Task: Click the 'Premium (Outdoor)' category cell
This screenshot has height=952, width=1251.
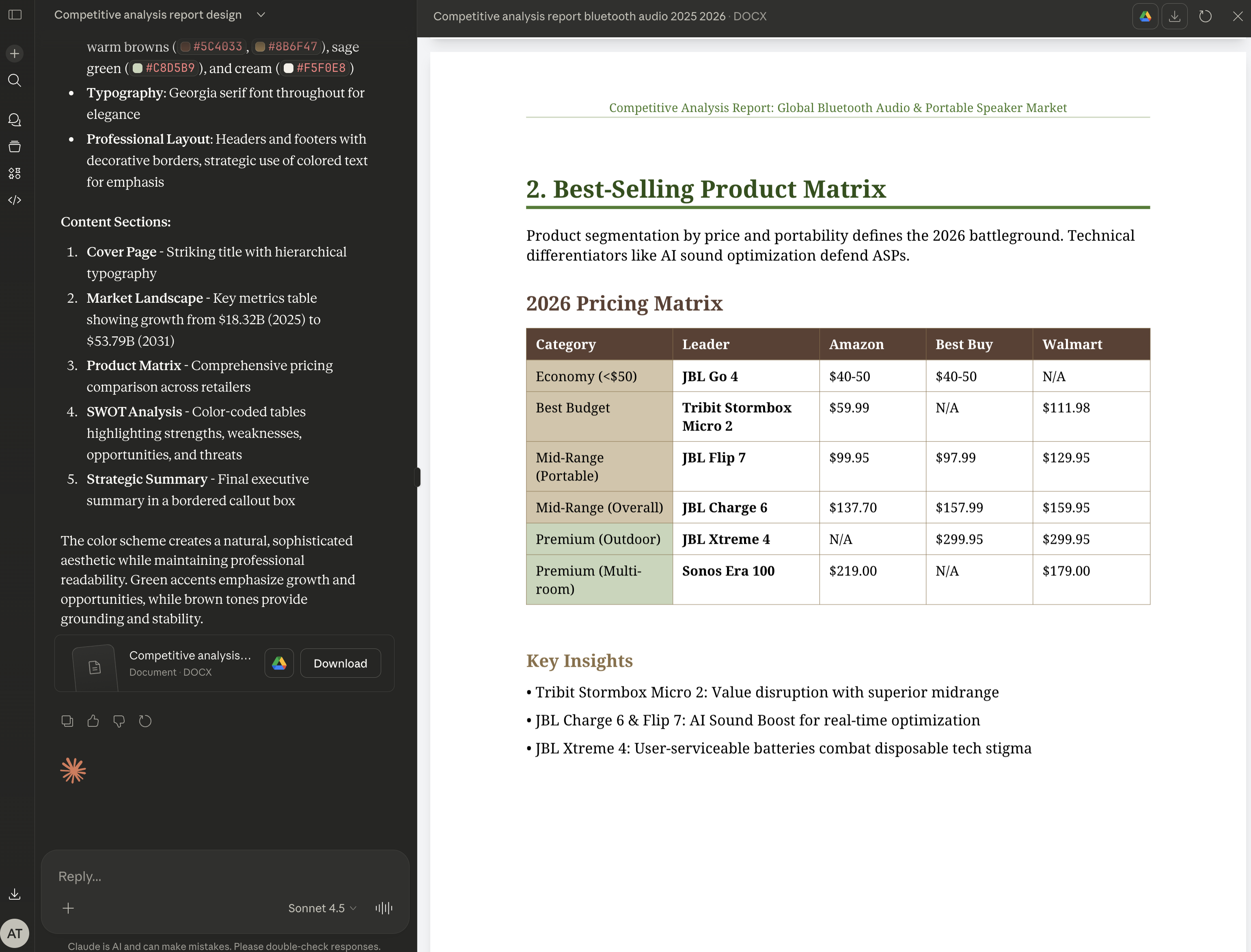Action: pos(599,539)
